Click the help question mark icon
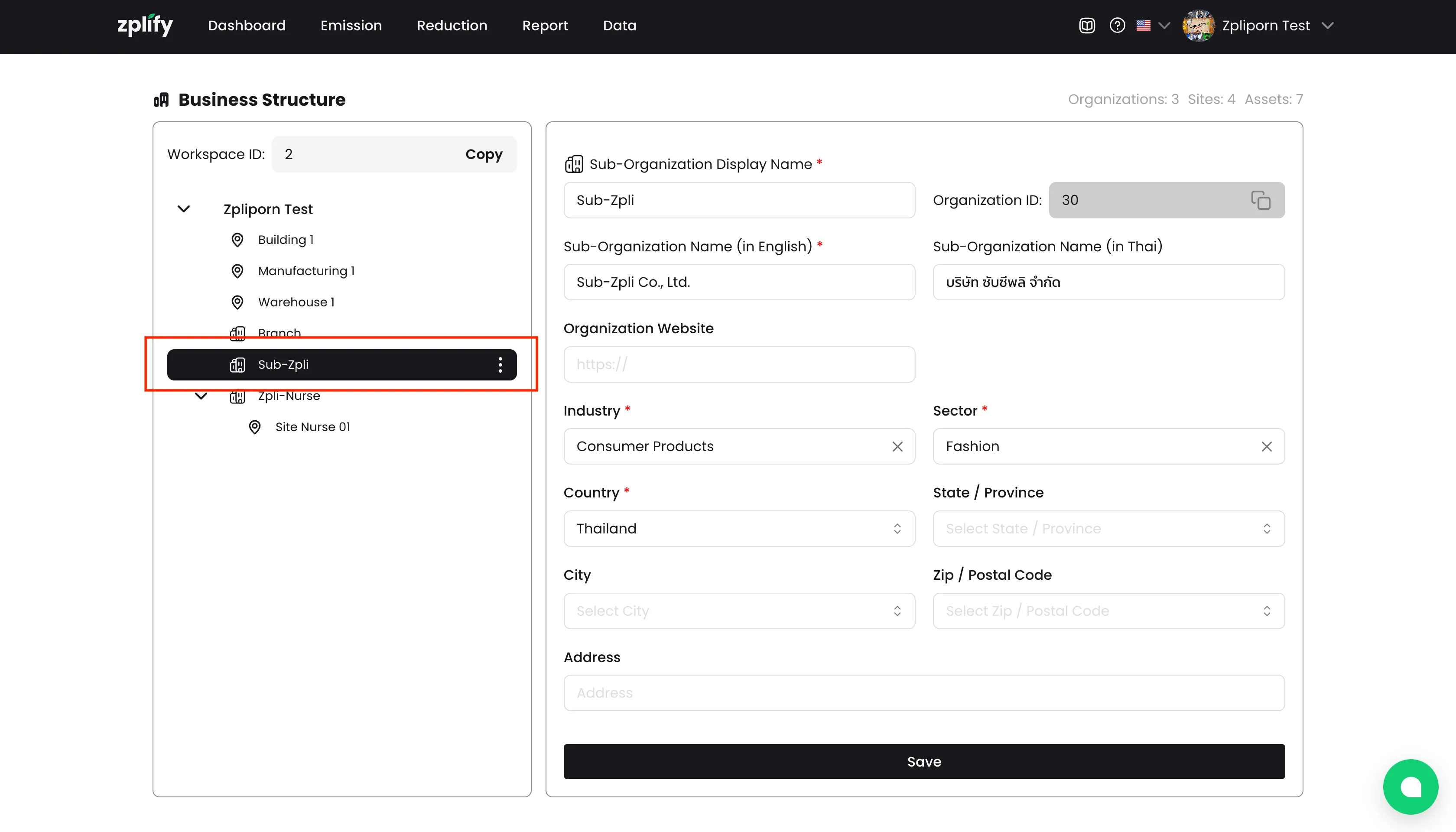Screen dimensions: 1456x832 [x=1117, y=26]
